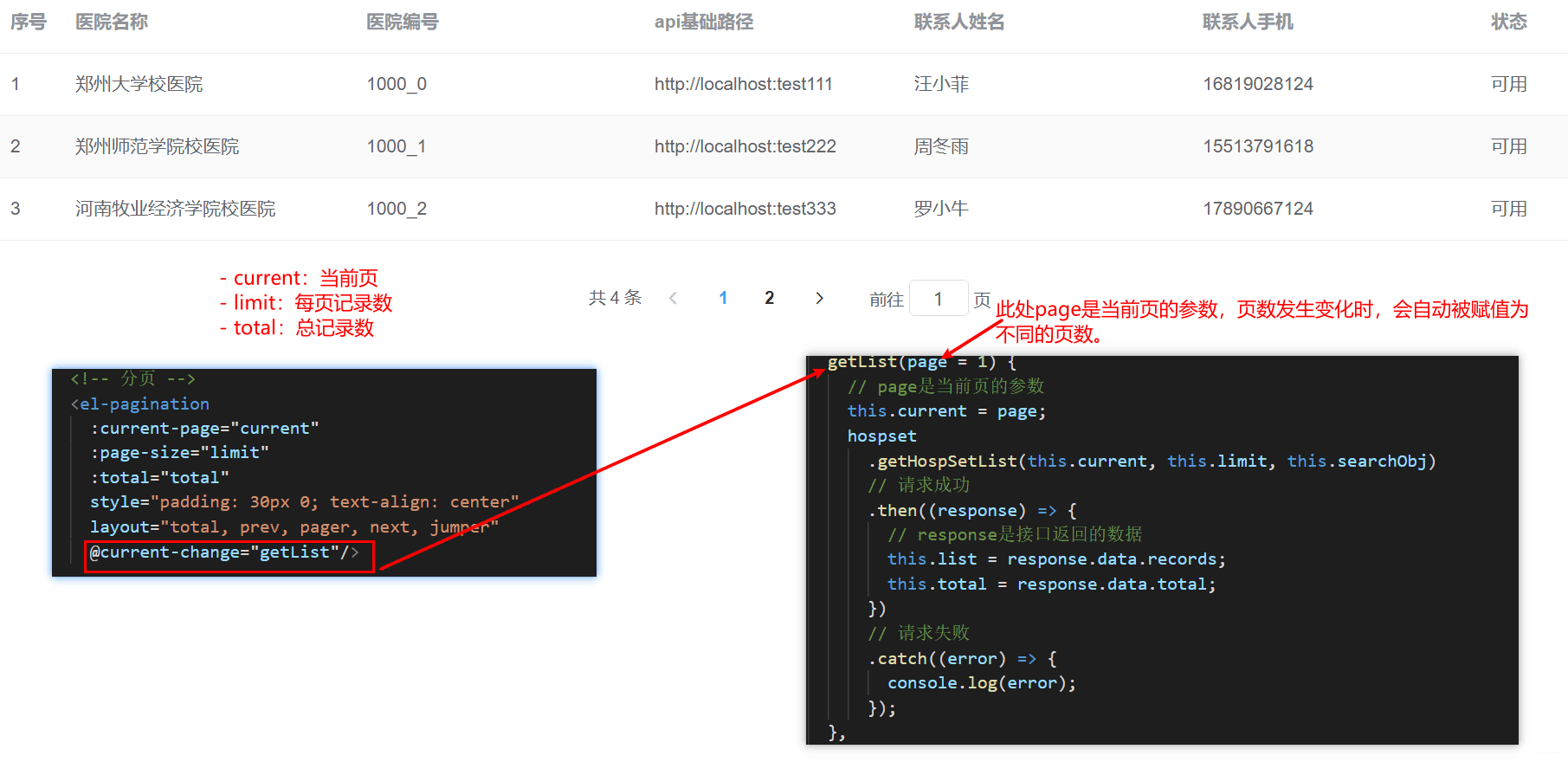The height and width of the screenshot is (762, 1568).
Task: Click the .catch((error) => { line
Action: pos(962,659)
